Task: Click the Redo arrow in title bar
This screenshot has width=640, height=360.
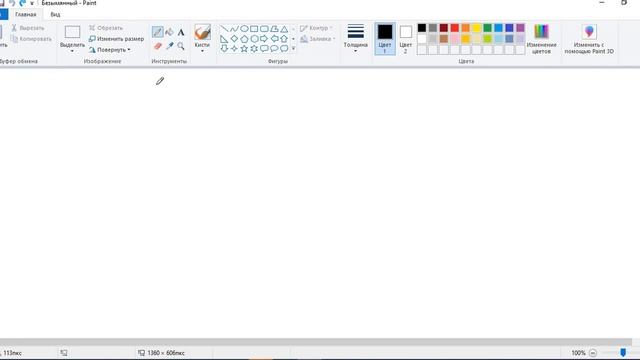Action: click(x=22, y=3)
